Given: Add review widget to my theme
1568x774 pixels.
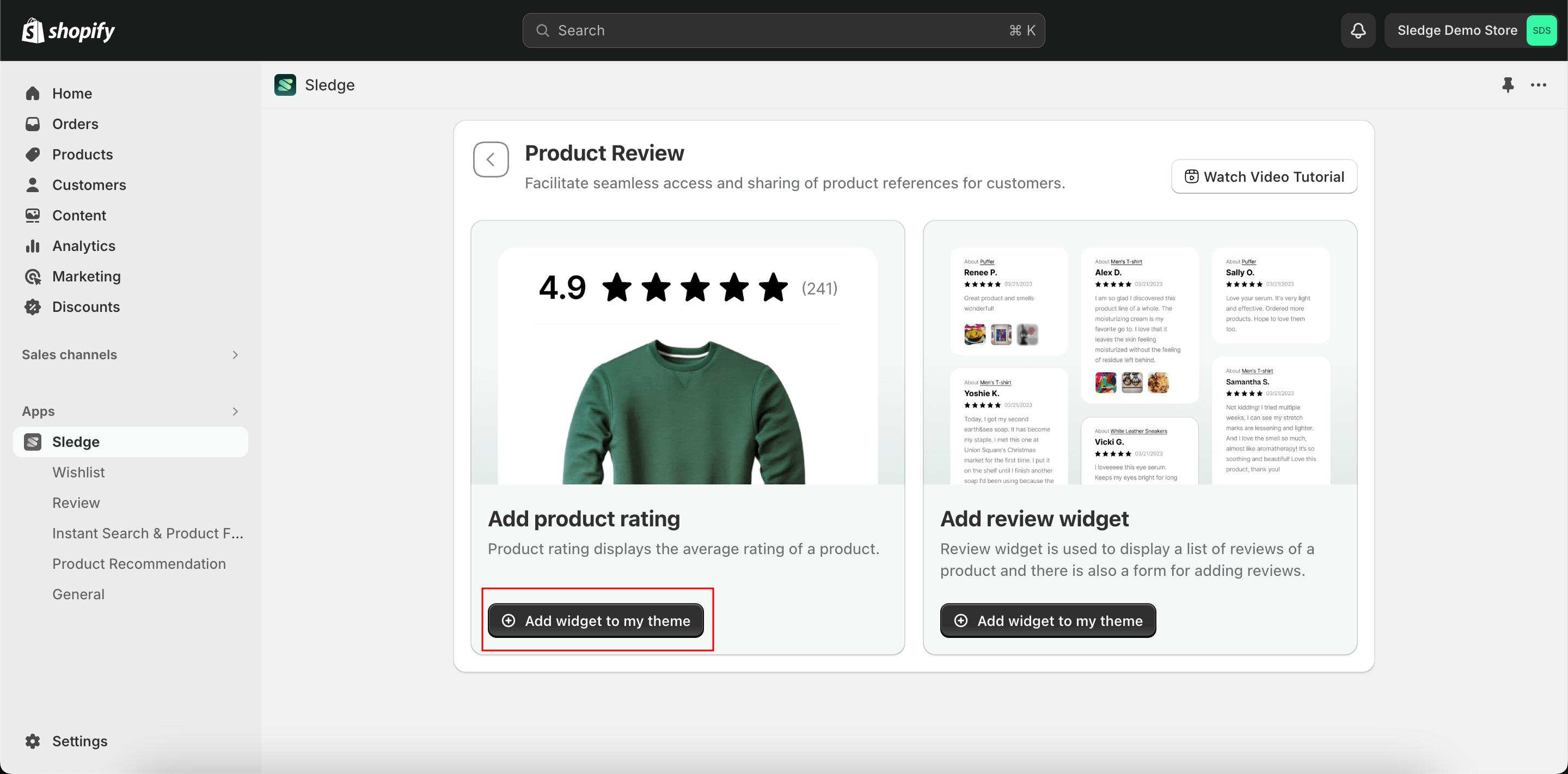Looking at the screenshot, I should tap(1048, 621).
